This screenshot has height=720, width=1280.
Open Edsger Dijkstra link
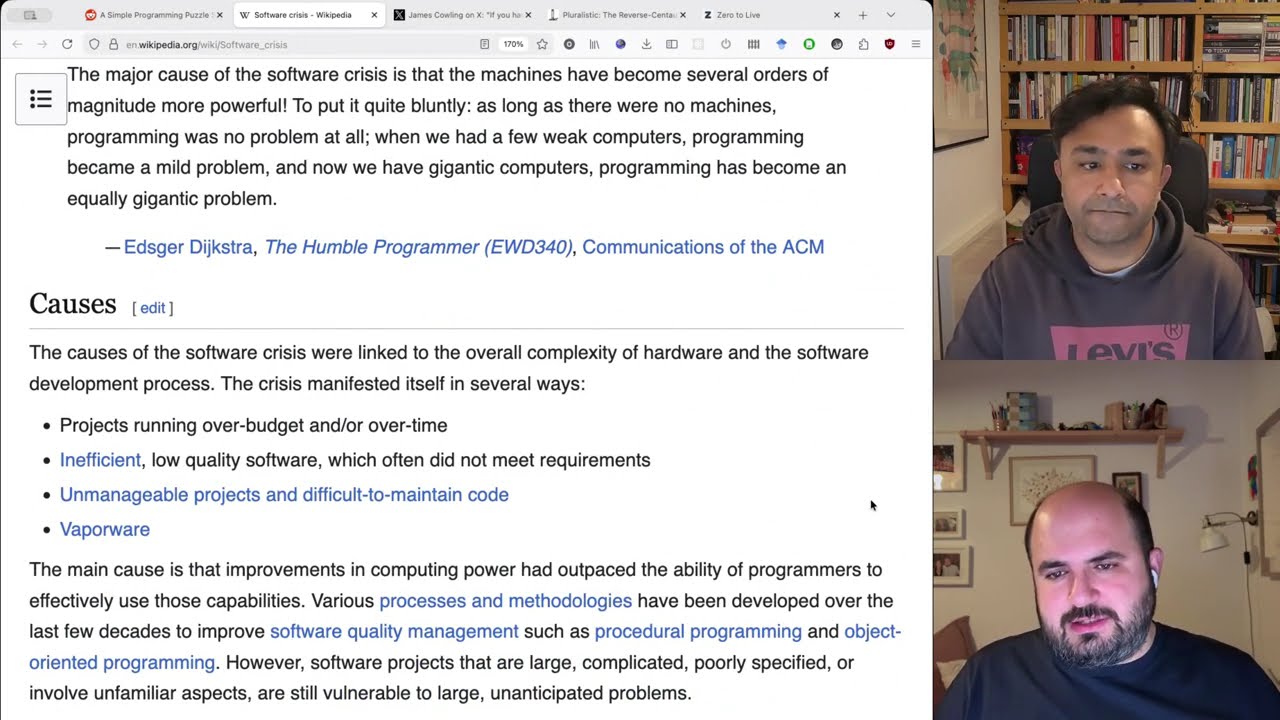pos(188,247)
